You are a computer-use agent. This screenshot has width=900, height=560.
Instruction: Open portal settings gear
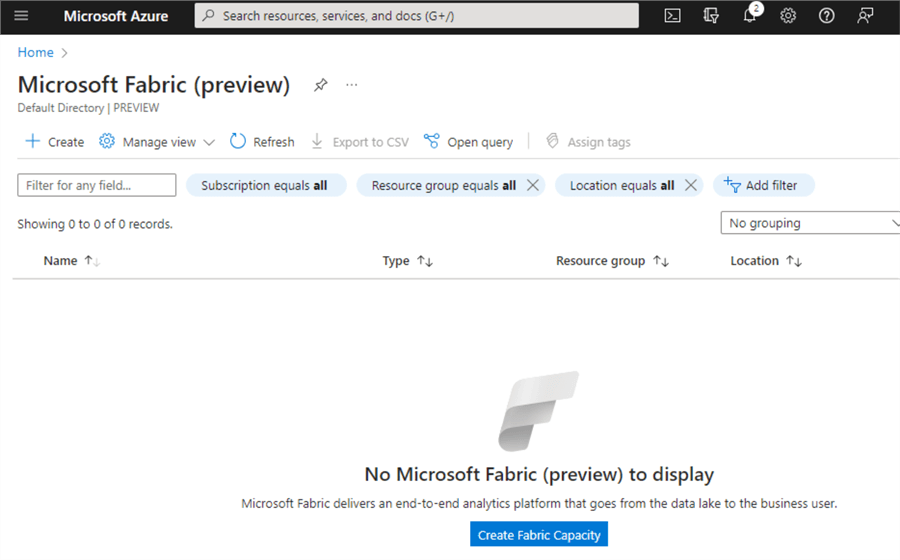pos(788,15)
